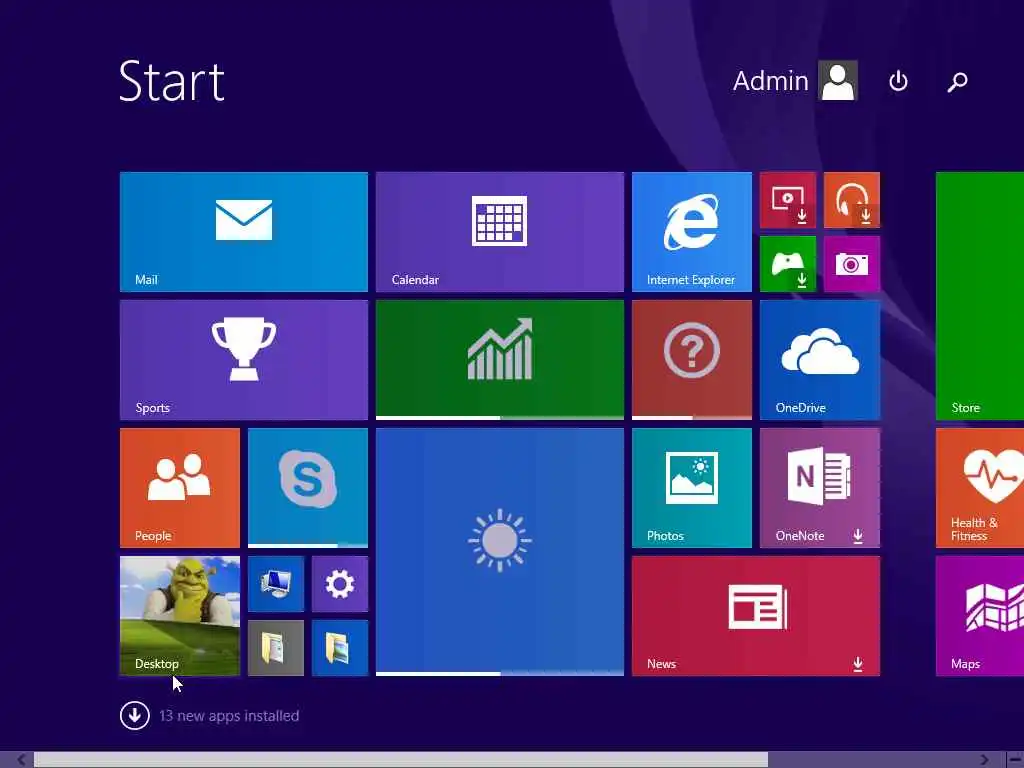
Task: Open the Video app small tile
Action: 788,200
